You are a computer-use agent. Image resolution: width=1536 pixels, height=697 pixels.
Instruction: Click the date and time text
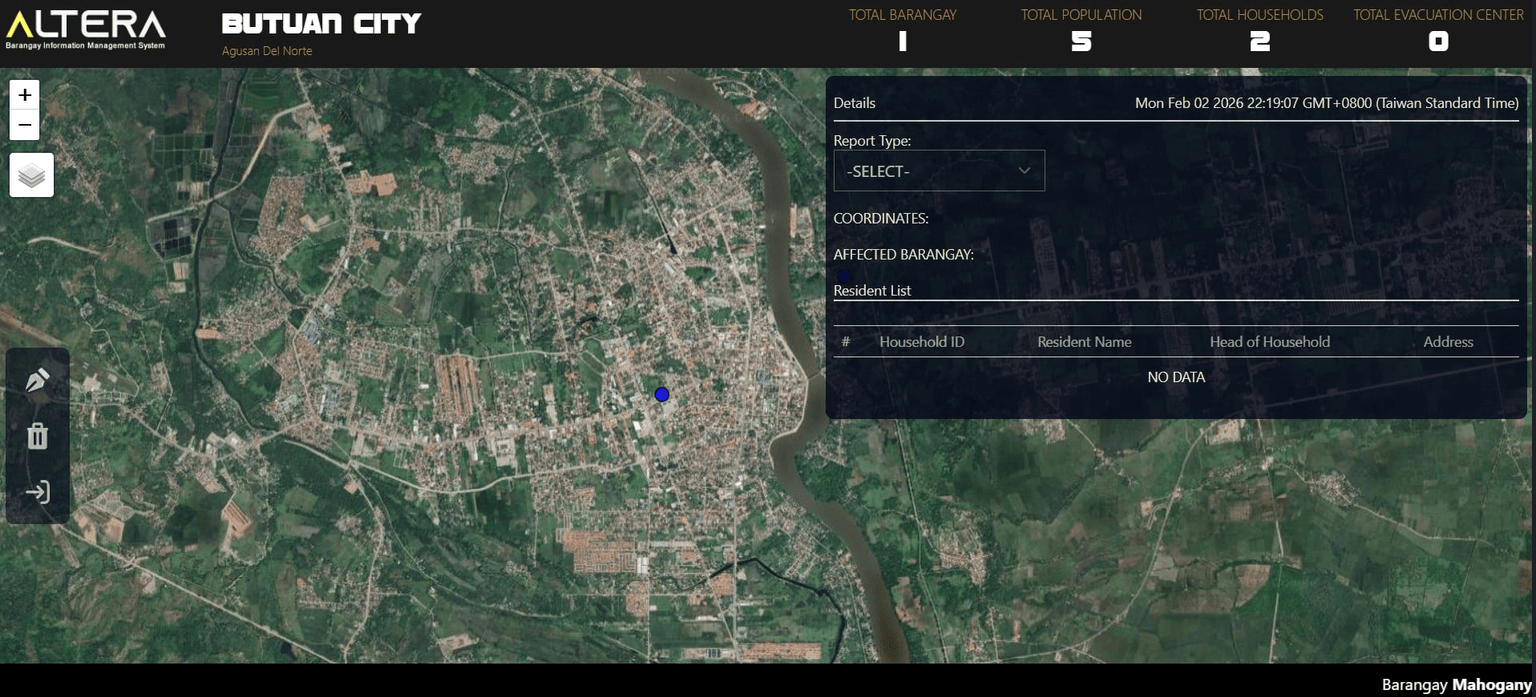1327,103
